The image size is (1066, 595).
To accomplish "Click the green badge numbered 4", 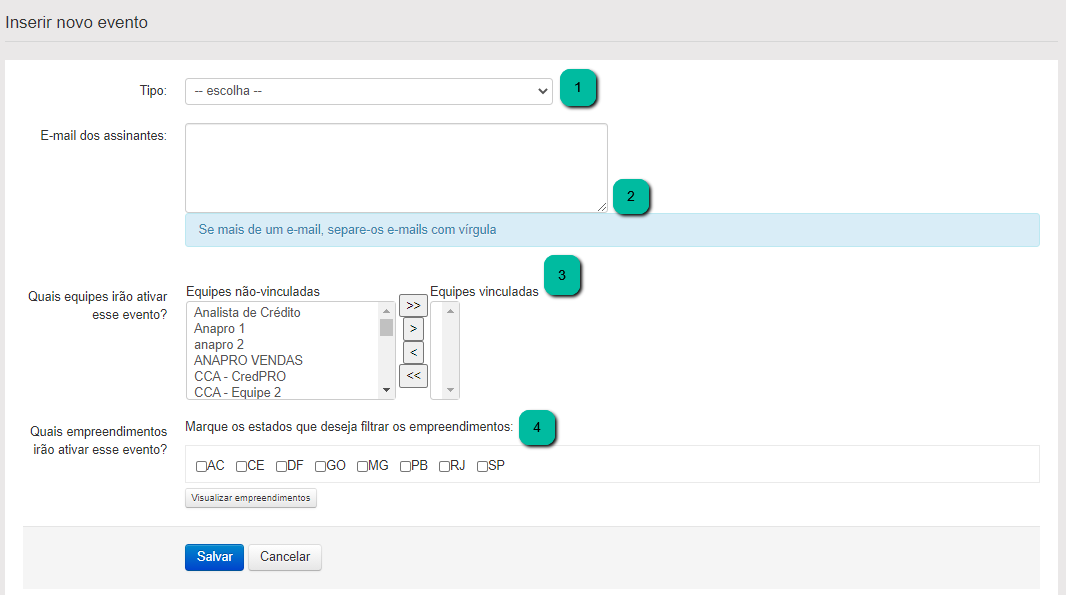I will pyautogui.click(x=537, y=427).
